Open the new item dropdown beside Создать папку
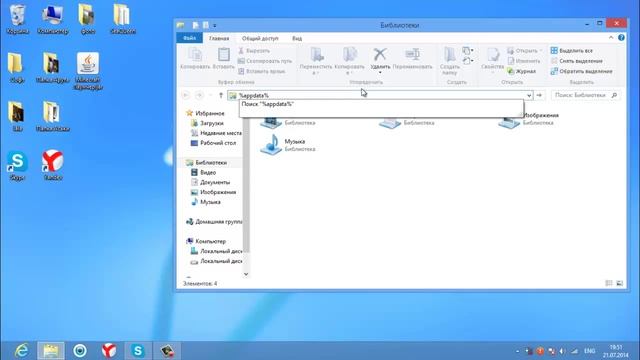The image size is (640, 360). pyautogui.click(x=468, y=51)
